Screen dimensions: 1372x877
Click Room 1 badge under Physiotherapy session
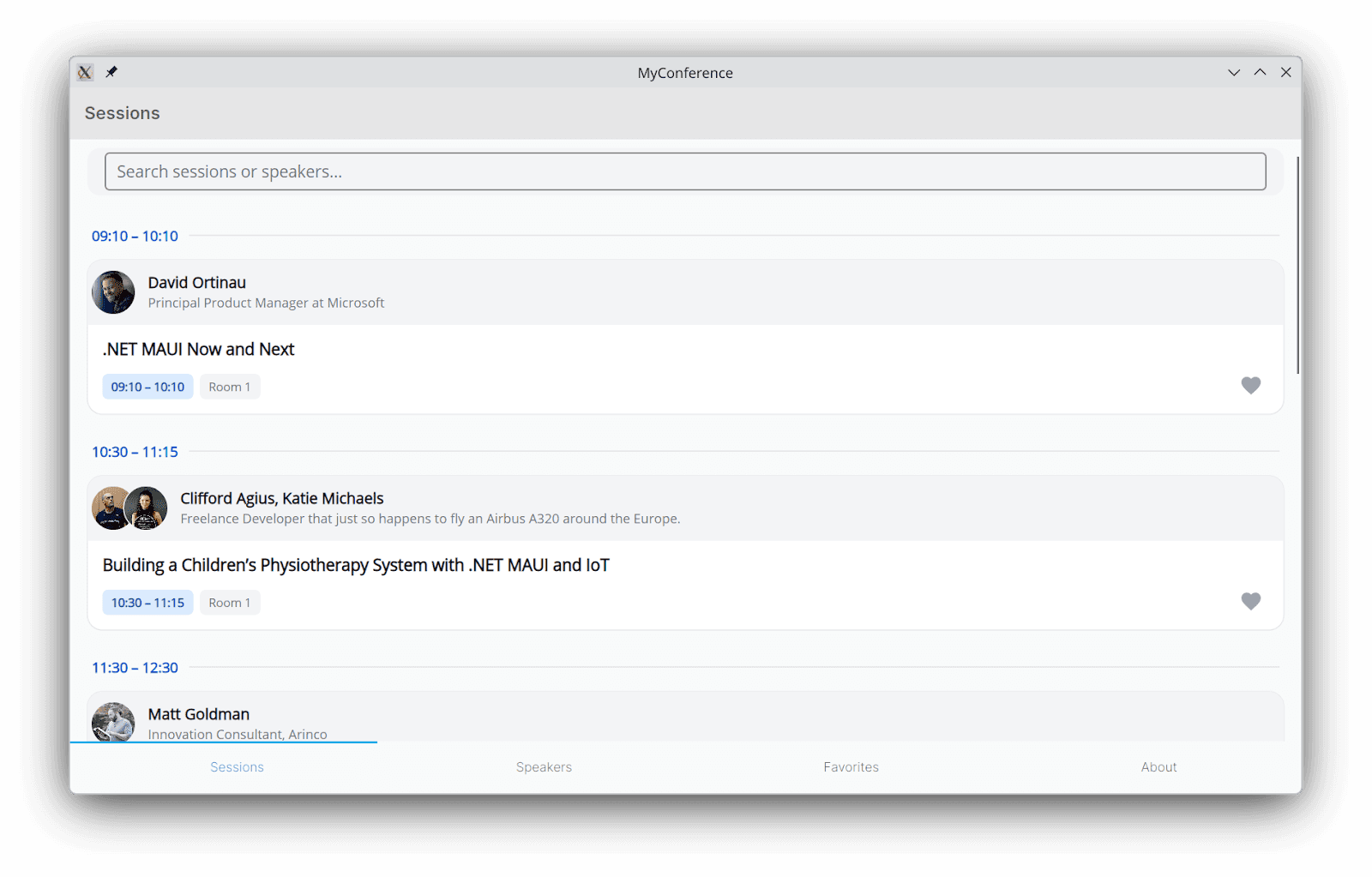click(x=230, y=603)
